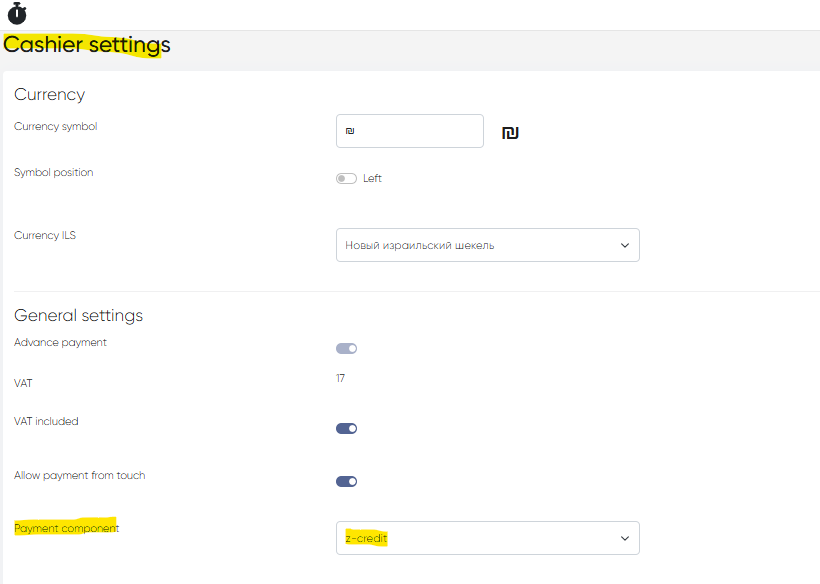Click the Advance payment label
The height and width of the screenshot is (584, 820).
tap(60, 343)
